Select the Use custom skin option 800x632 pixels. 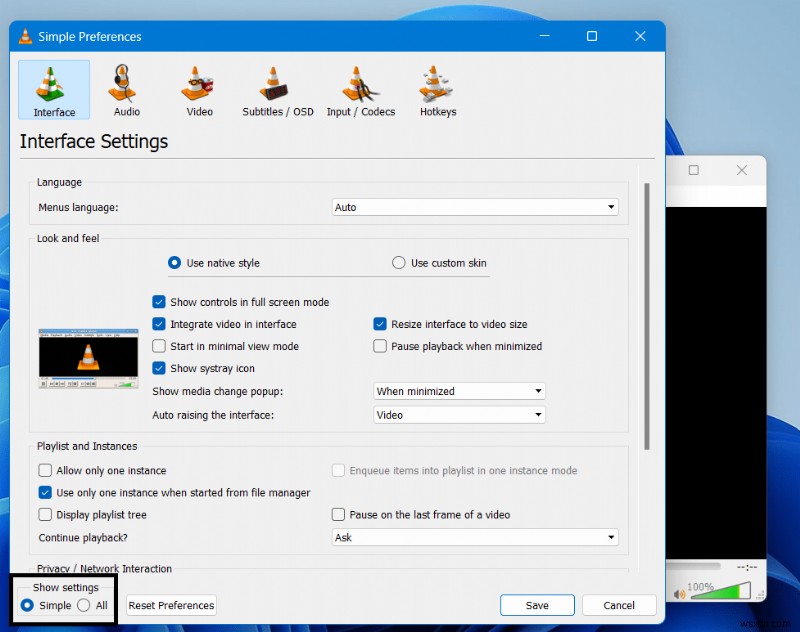398,262
